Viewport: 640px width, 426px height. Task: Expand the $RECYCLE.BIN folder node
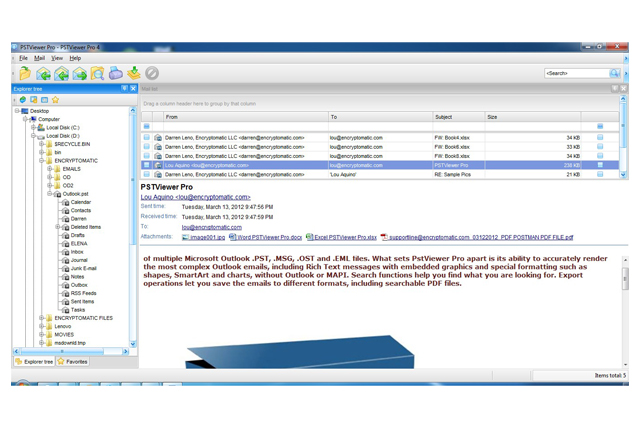pyautogui.click(x=42, y=144)
